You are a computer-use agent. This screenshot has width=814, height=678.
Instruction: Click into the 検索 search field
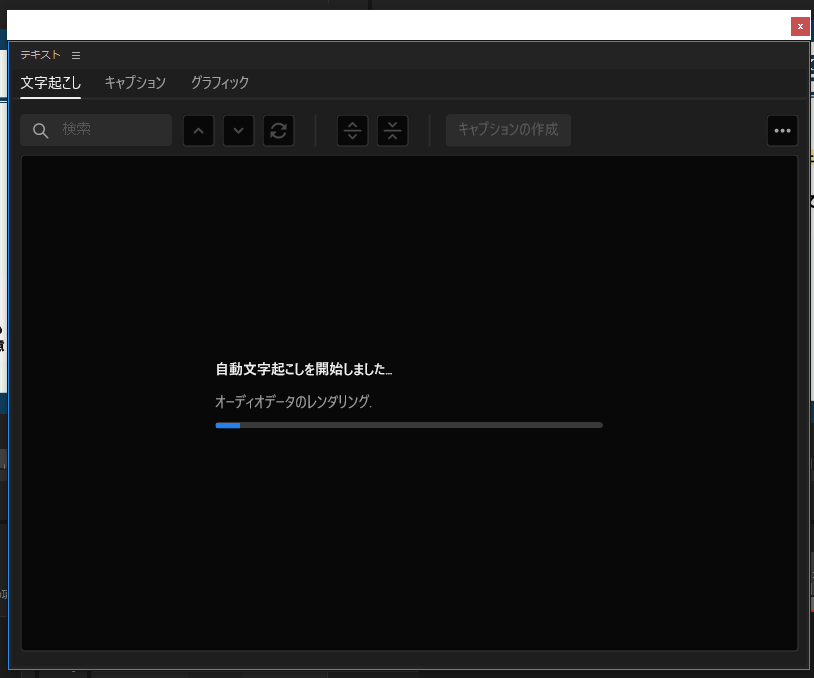point(110,130)
